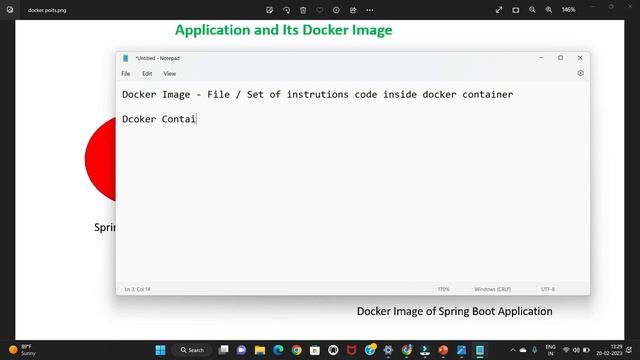Open the Chat app from the taskbar
The height and width of the screenshot is (360, 640).
[241, 350]
